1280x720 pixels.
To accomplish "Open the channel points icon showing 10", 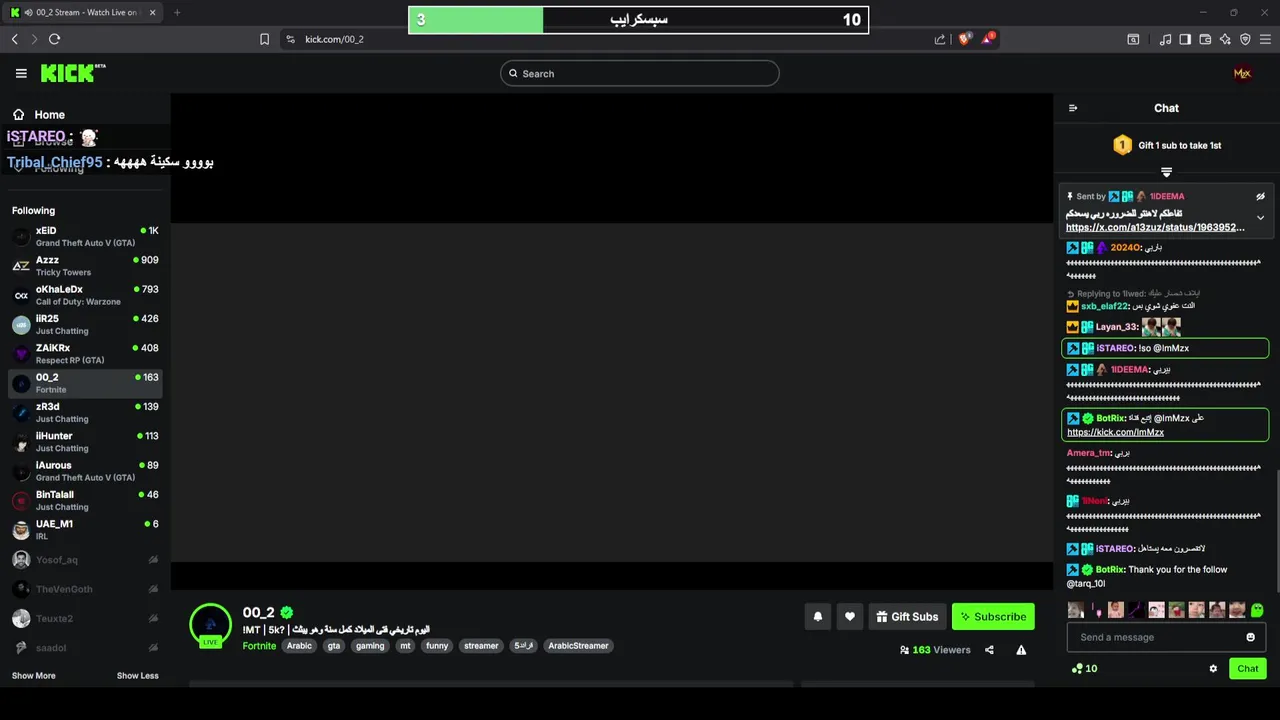I will point(1084,669).
